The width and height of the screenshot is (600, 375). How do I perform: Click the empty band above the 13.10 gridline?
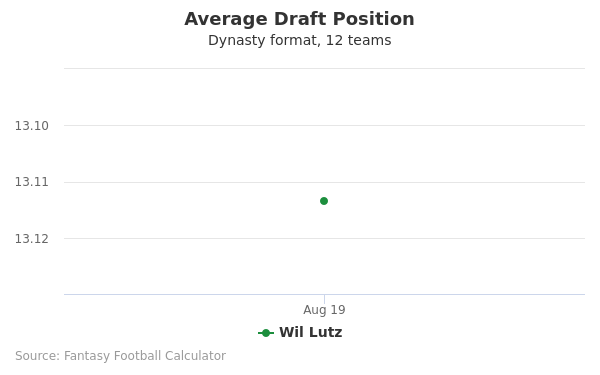pos(324,97)
